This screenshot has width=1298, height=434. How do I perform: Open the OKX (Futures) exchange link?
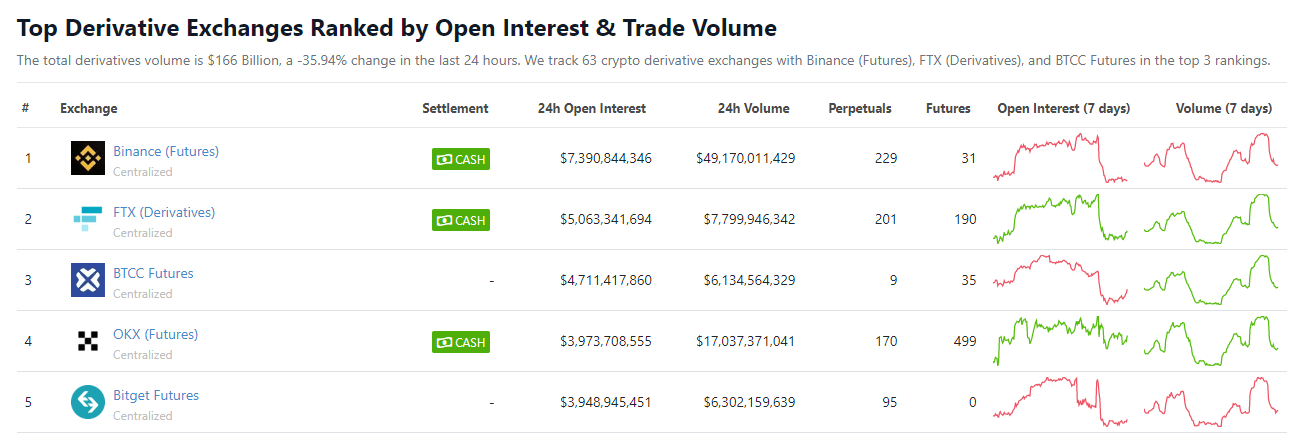pyautogui.click(x=155, y=334)
